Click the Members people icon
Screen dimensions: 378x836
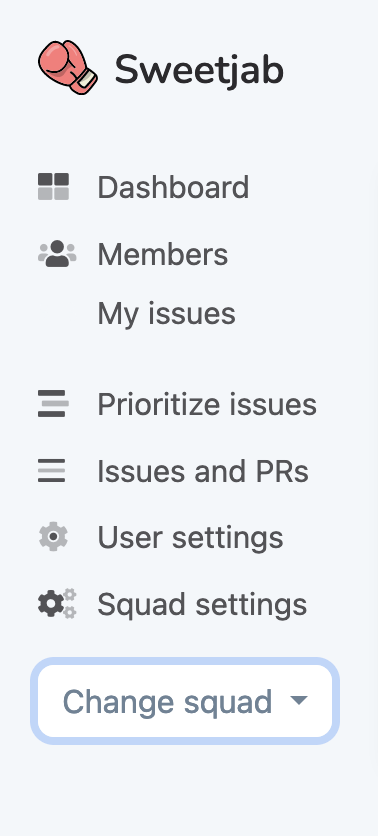point(57,254)
